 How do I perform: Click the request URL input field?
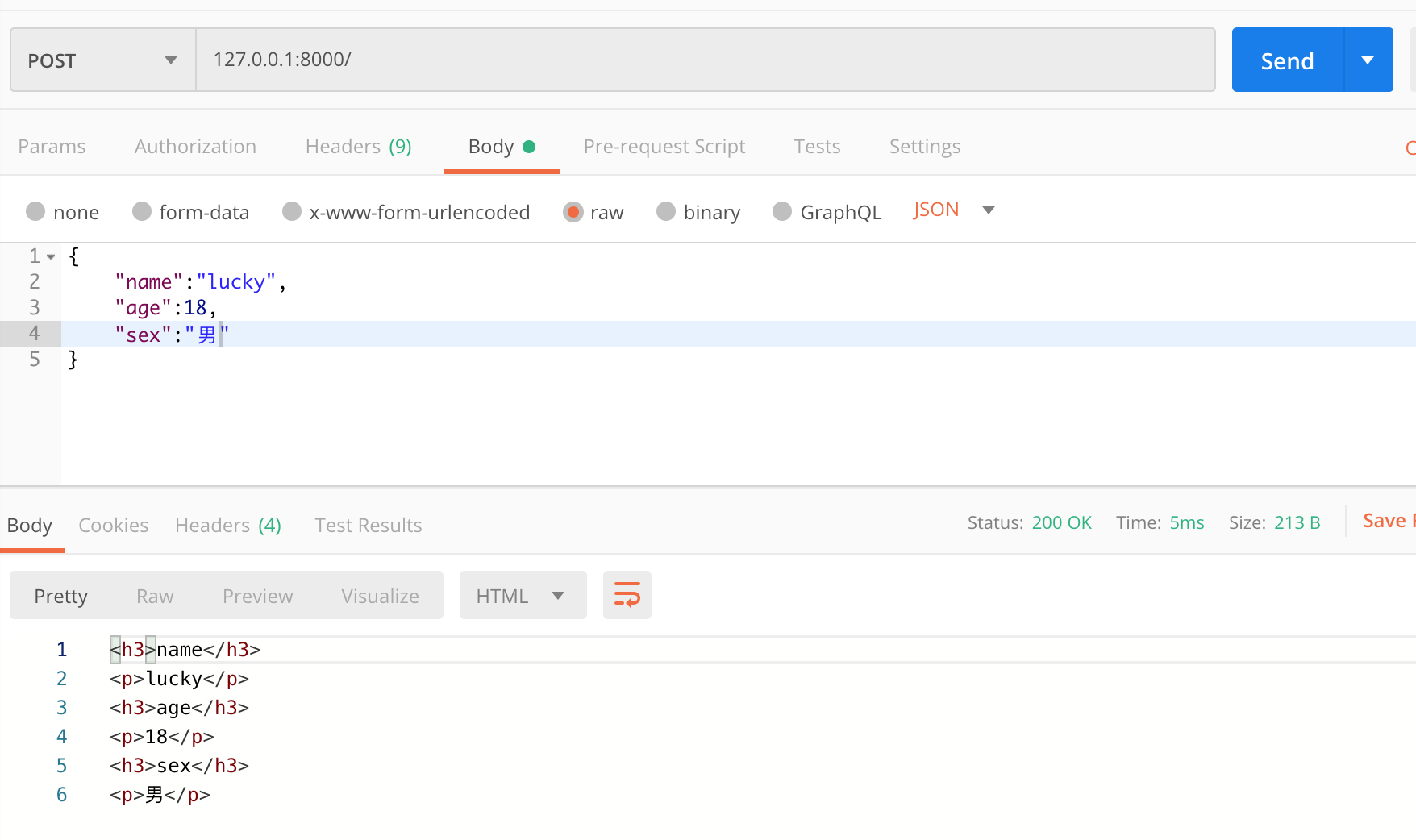coord(705,60)
